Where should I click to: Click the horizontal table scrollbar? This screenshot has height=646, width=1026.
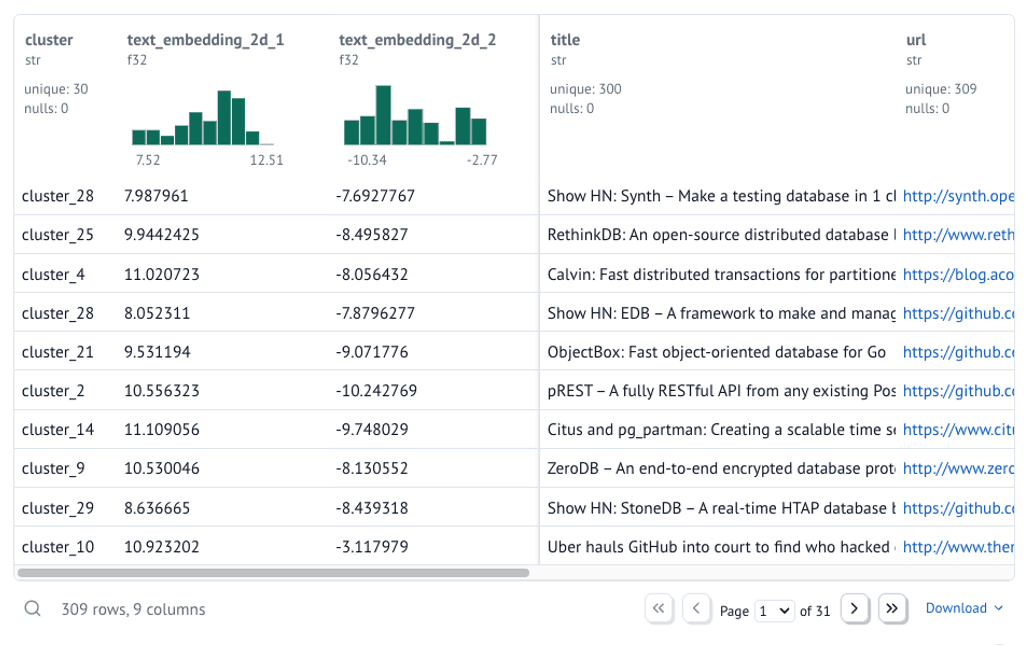274,573
